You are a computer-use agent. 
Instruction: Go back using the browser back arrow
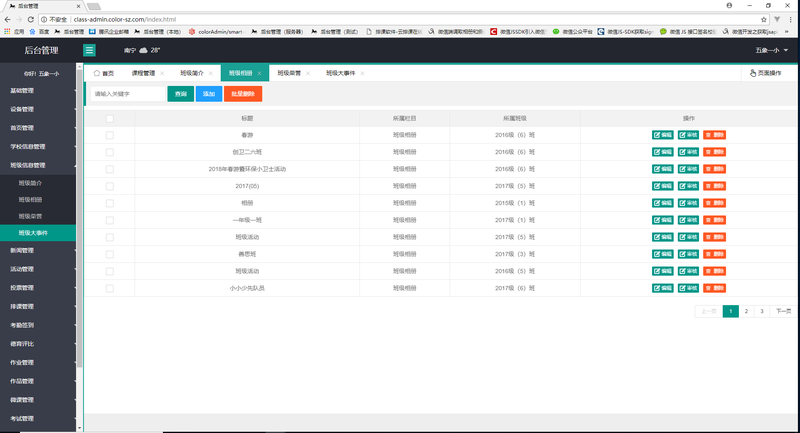click(x=7, y=19)
